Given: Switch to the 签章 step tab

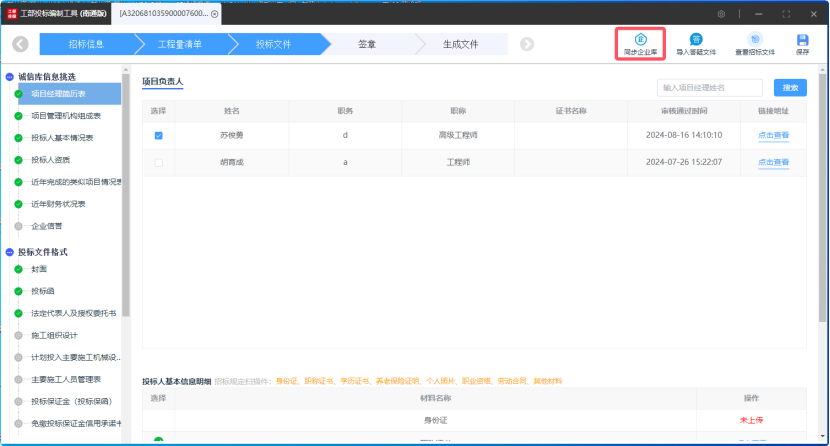Looking at the screenshot, I should tap(367, 45).
